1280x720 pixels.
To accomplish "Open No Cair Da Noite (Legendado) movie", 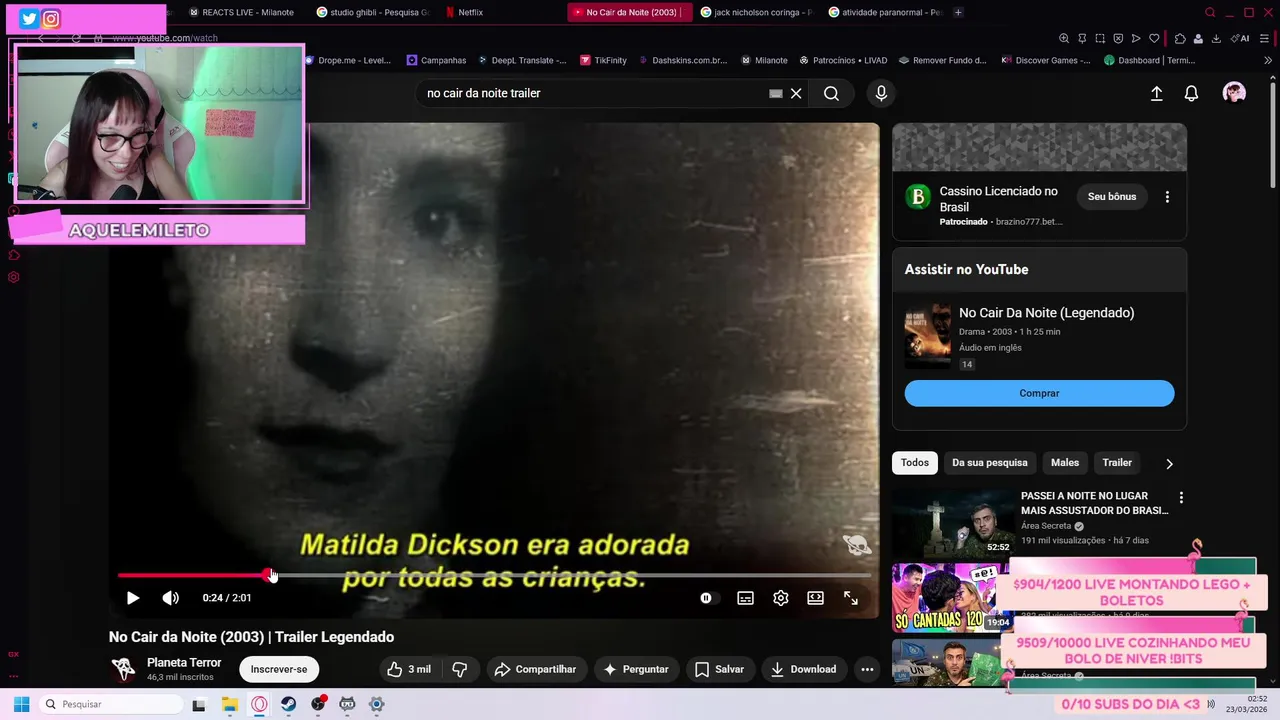I will (x=1046, y=313).
